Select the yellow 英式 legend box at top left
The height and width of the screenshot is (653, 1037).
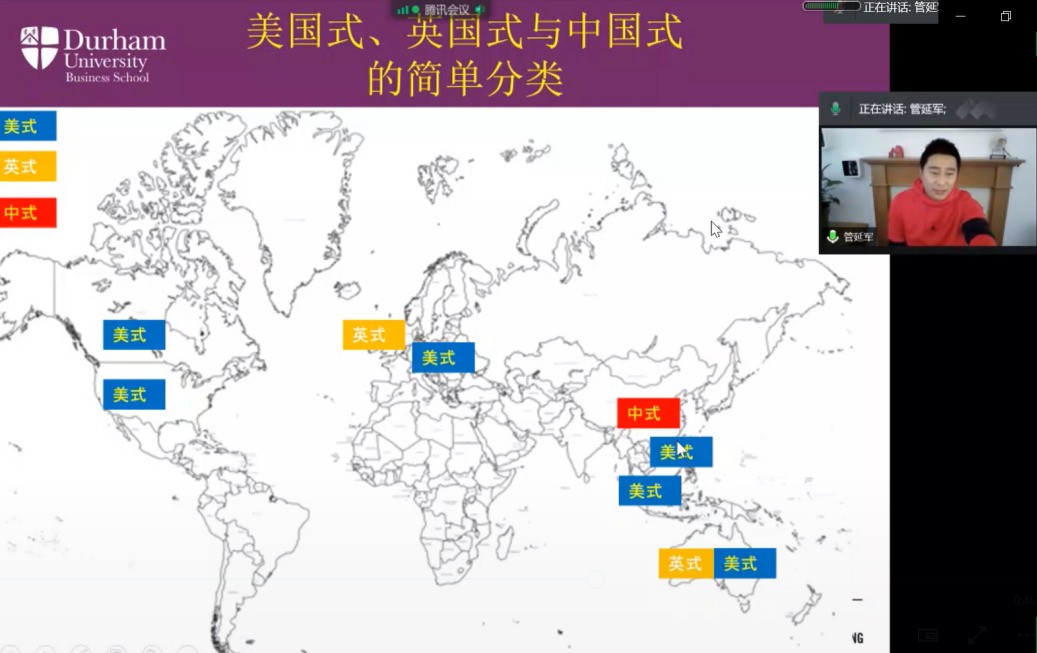point(27,166)
